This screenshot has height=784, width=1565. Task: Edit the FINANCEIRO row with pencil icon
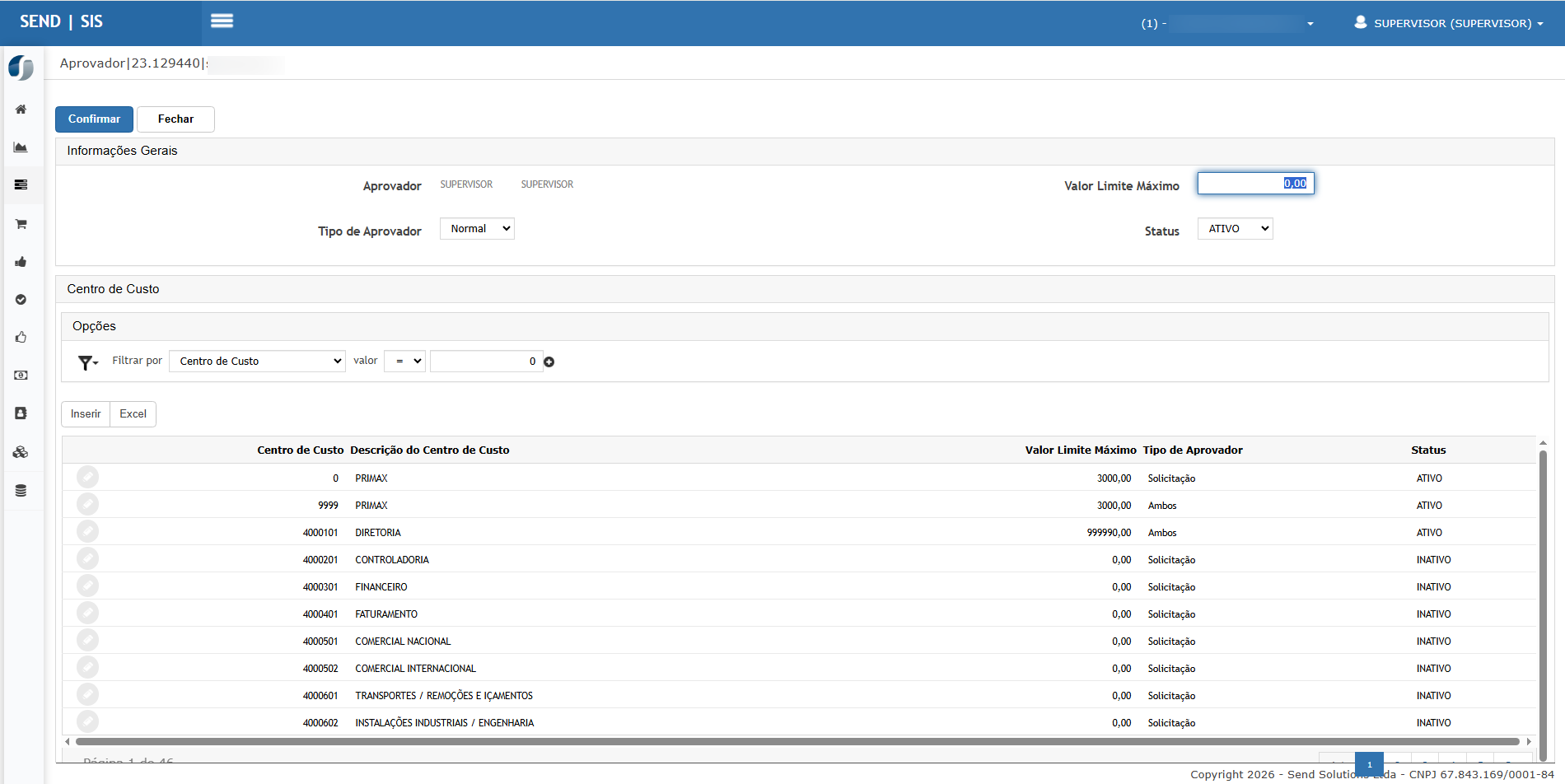[87, 586]
